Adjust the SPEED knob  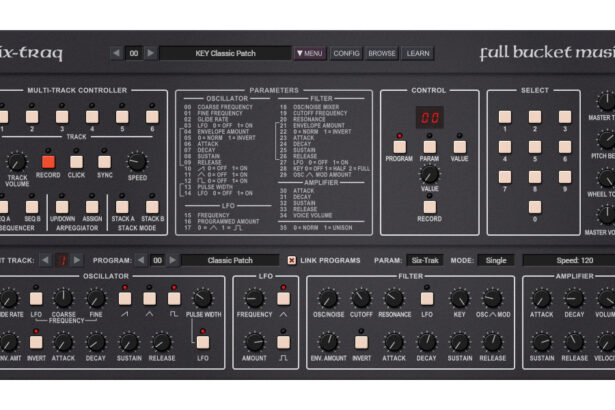[x=137, y=162]
